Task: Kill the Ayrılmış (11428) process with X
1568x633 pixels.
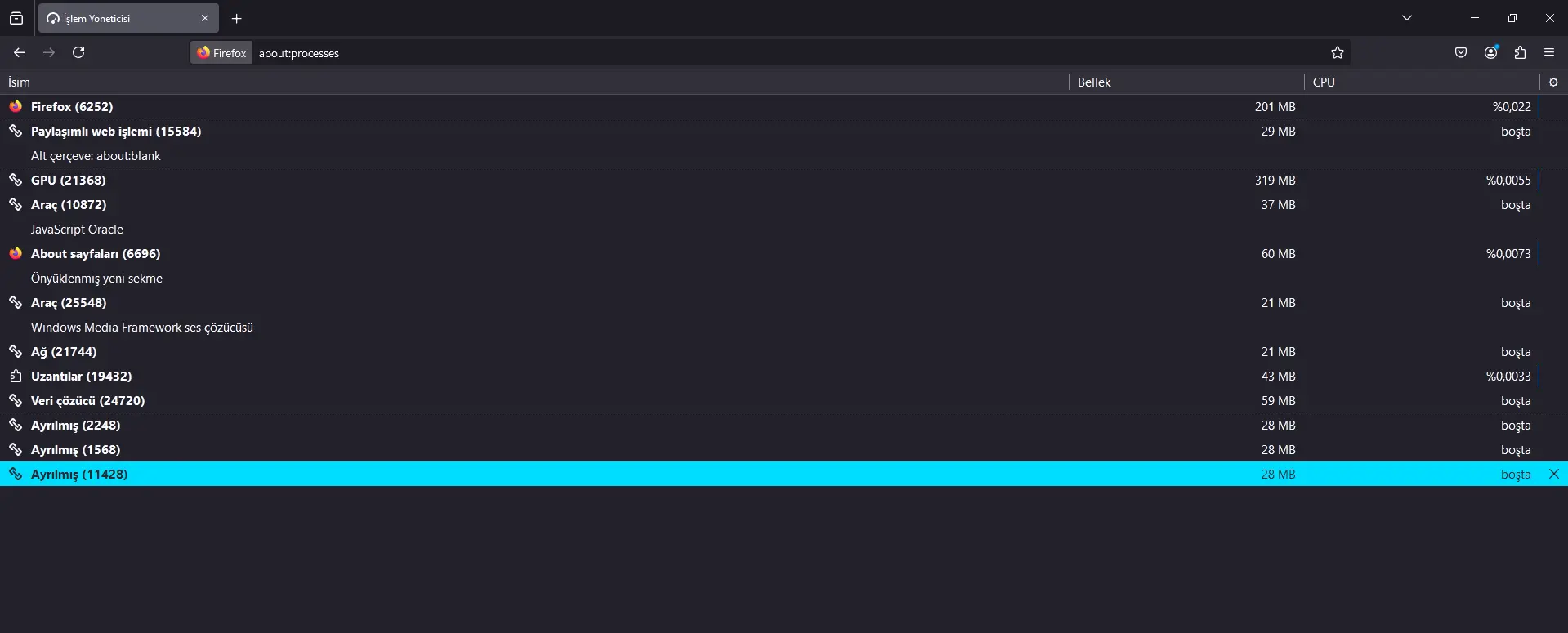Action: pyautogui.click(x=1554, y=474)
